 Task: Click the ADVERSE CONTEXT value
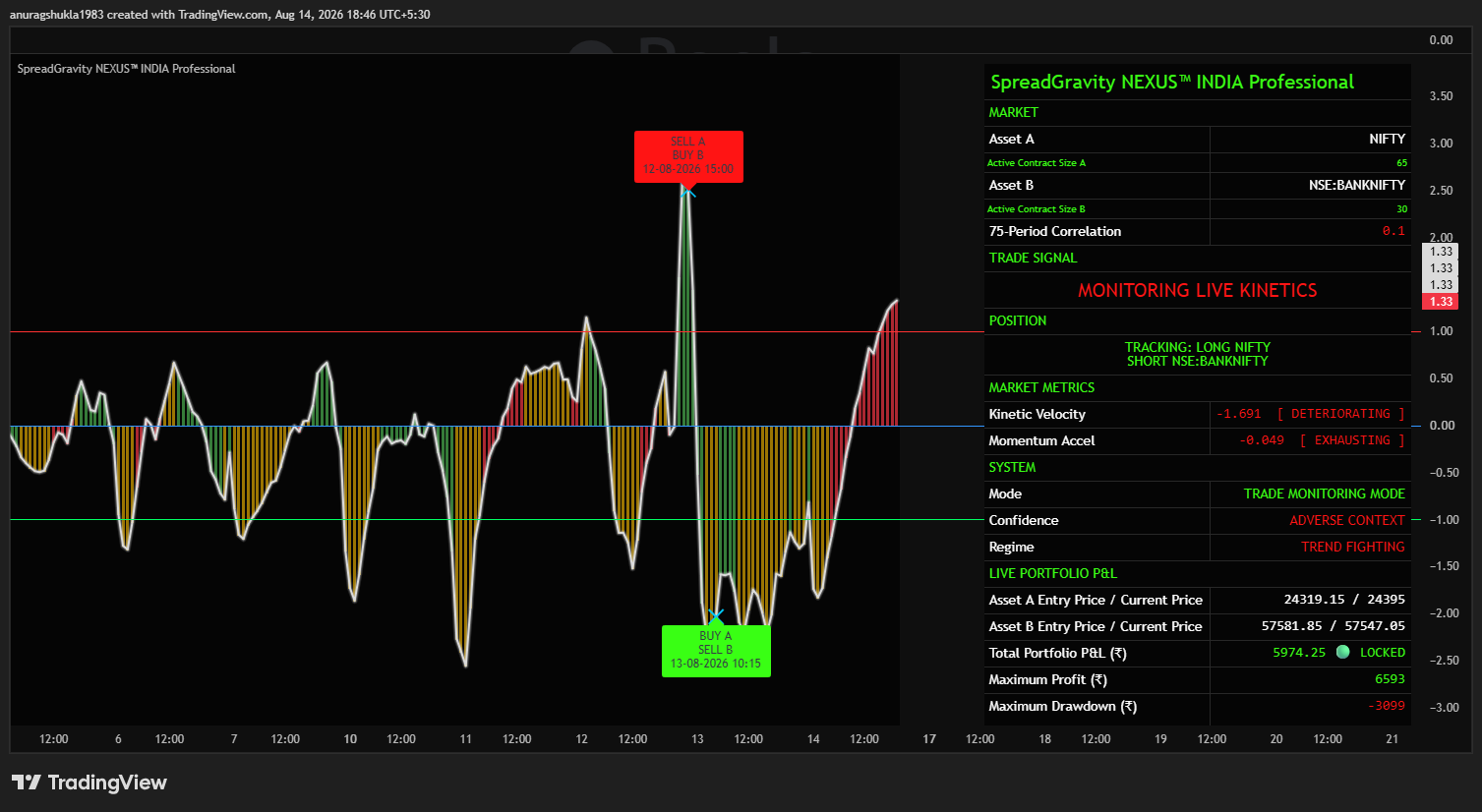coord(1347,521)
